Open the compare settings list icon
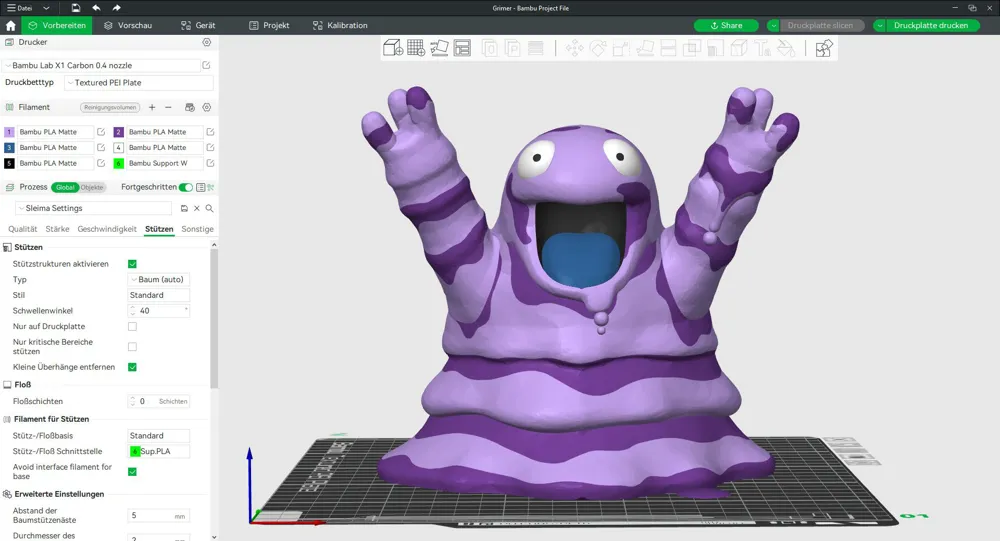Screen dimensions: 1000x541 tap(201, 187)
